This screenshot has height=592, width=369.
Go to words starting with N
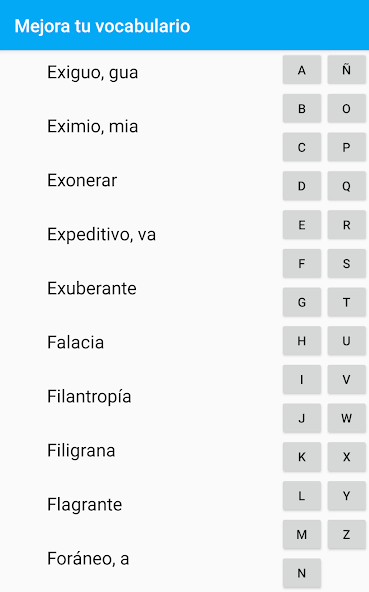coord(302,573)
